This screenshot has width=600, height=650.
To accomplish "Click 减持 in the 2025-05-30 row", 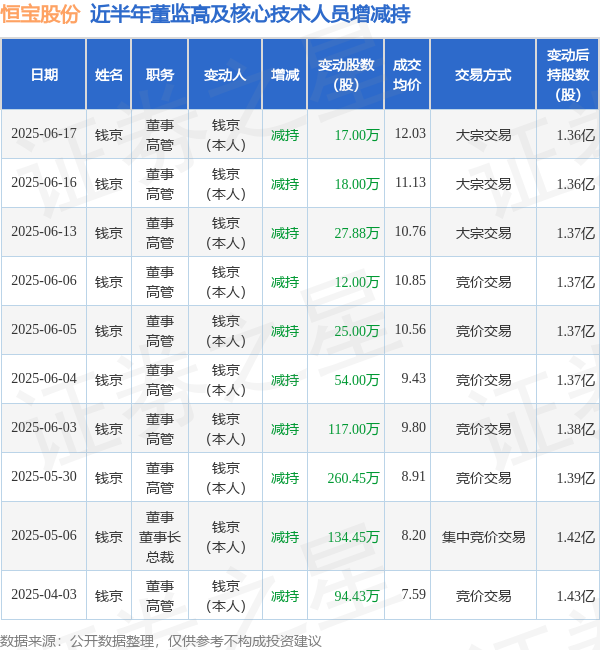I will coord(285,478).
